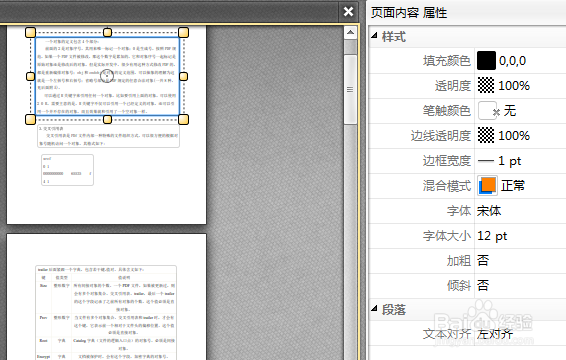Select the 填充颜色 property label
Screen dimensions: 566x360
[x=447, y=61]
